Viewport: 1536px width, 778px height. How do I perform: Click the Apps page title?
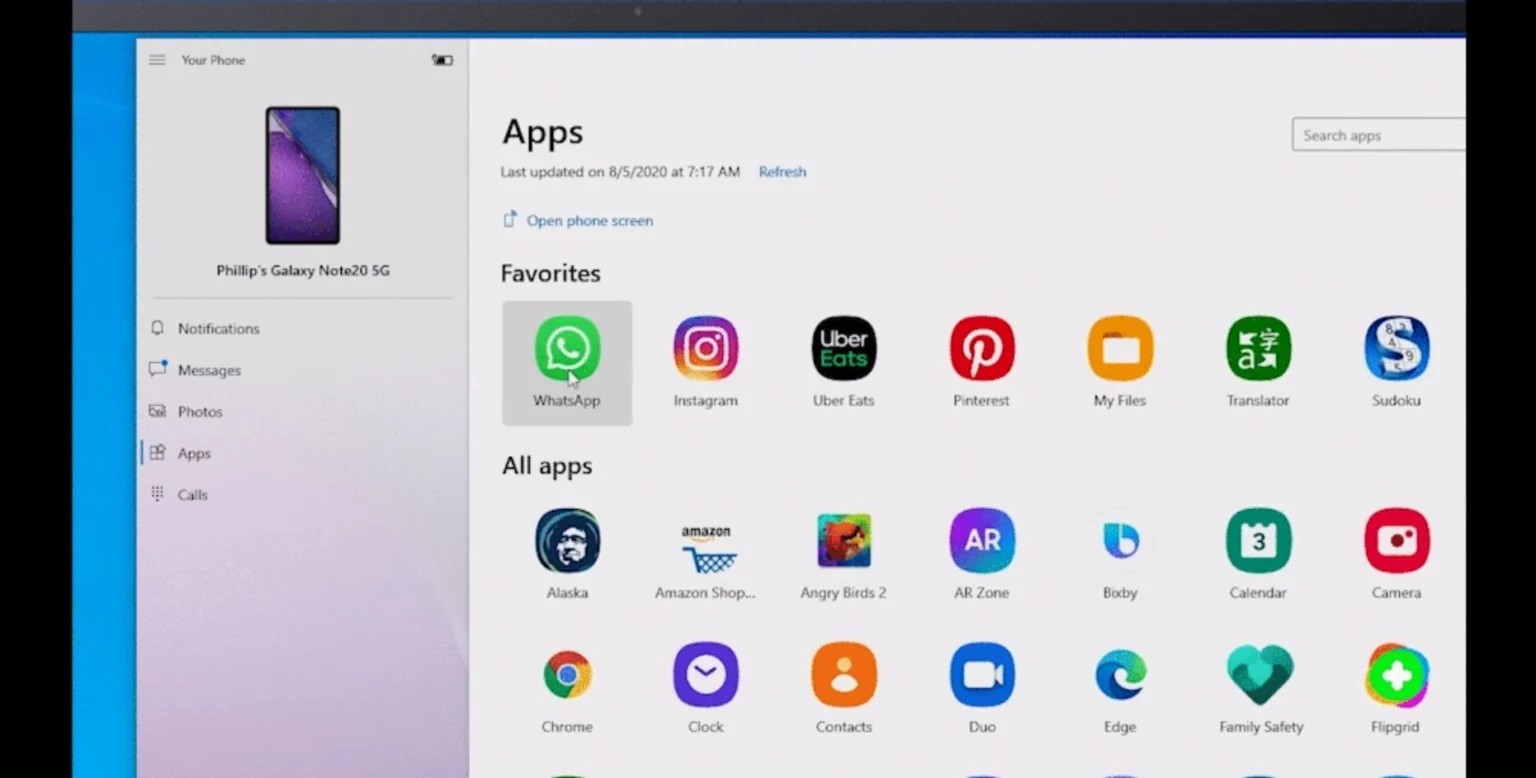543,132
